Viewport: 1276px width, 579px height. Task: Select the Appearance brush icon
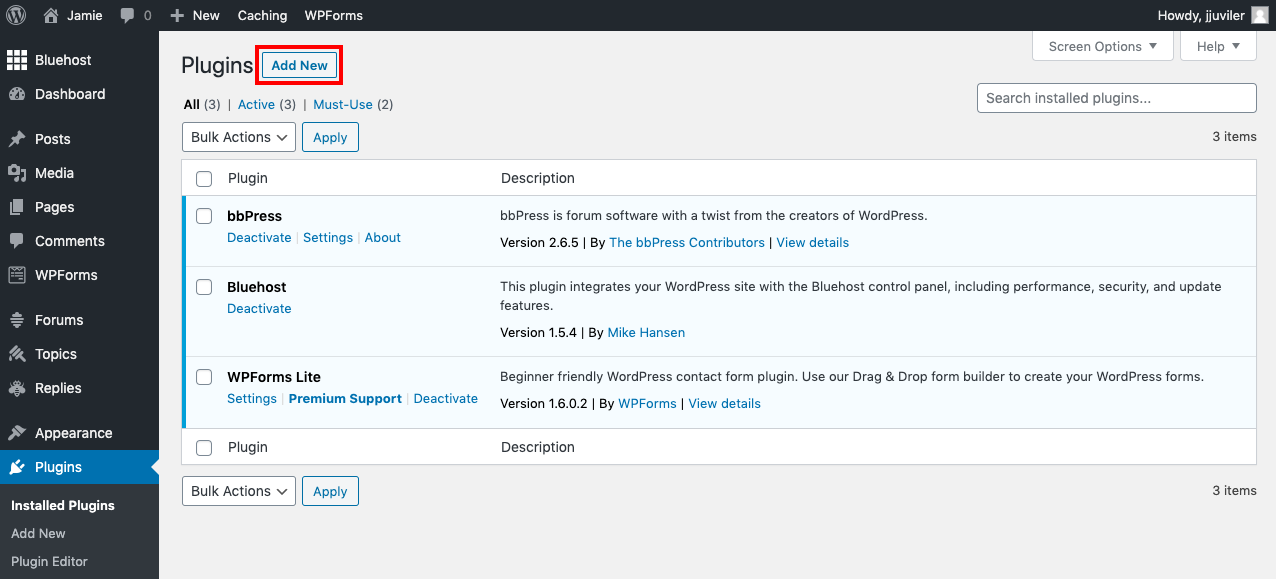(17, 432)
